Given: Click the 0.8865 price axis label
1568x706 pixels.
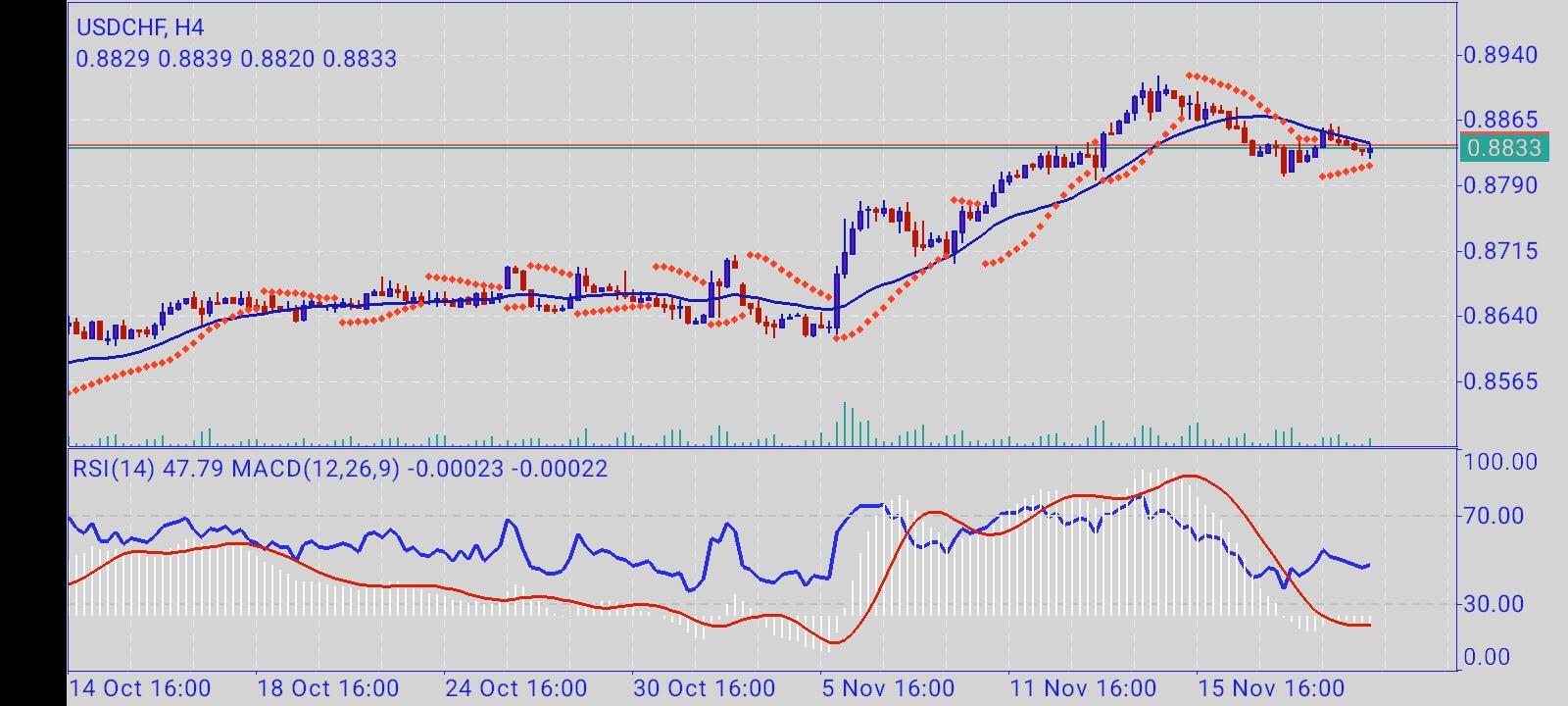Looking at the screenshot, I should [x=1500, y=120].
